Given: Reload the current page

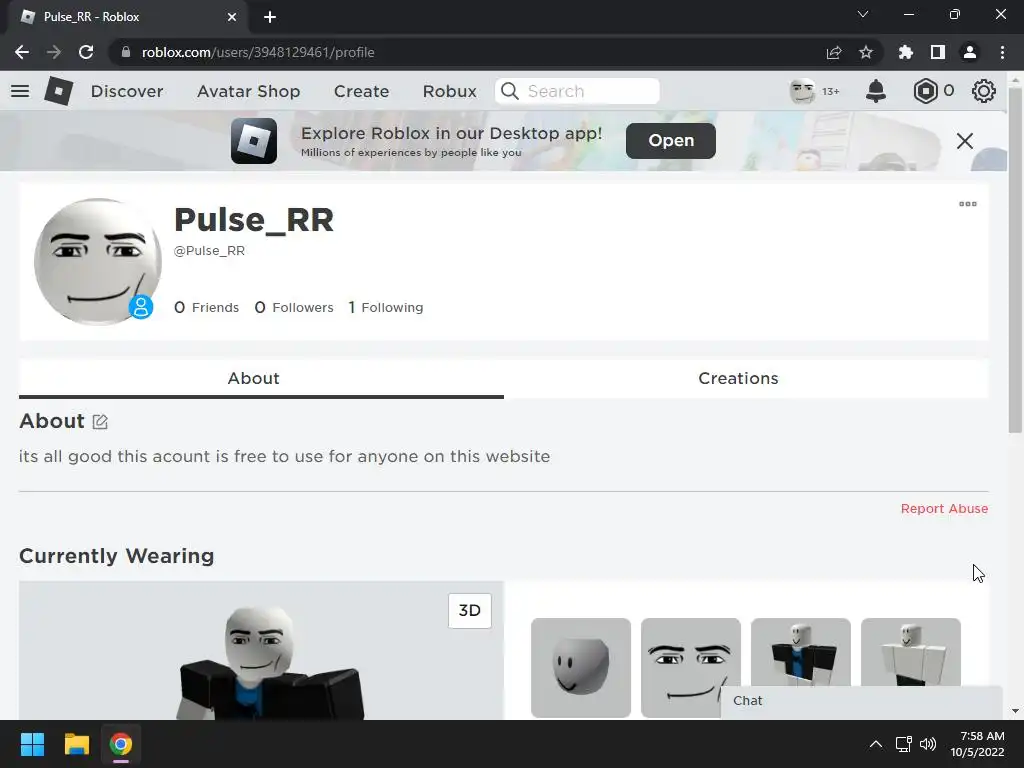Looking at the screenshot, I should pos(86,52).
